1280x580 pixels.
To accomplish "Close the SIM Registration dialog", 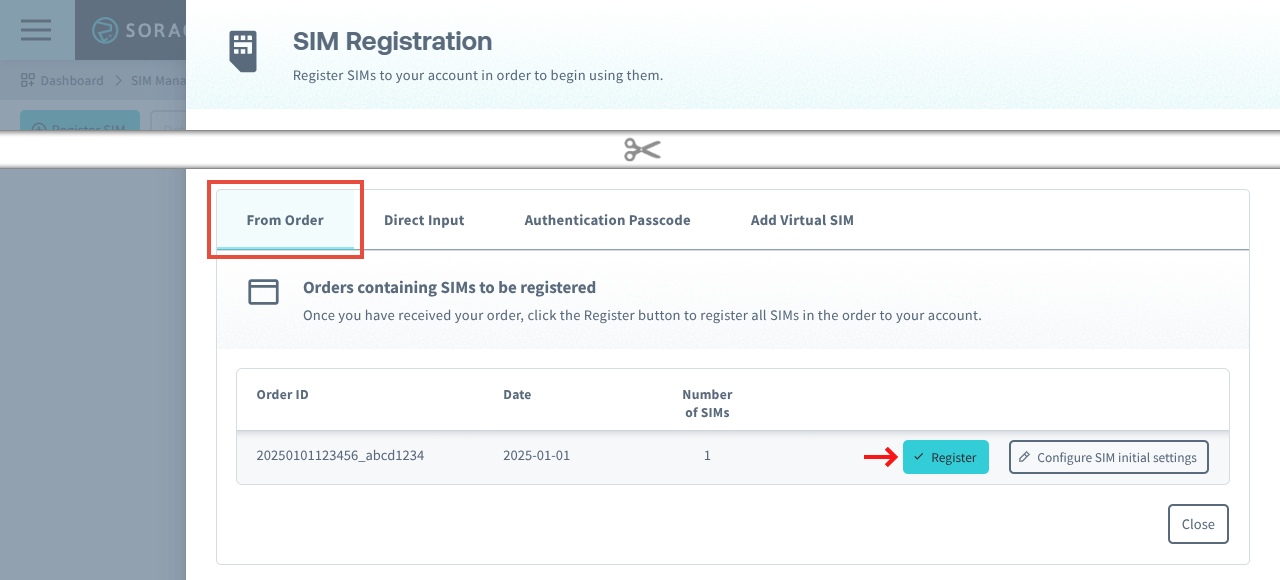I will pos(1197,523).
